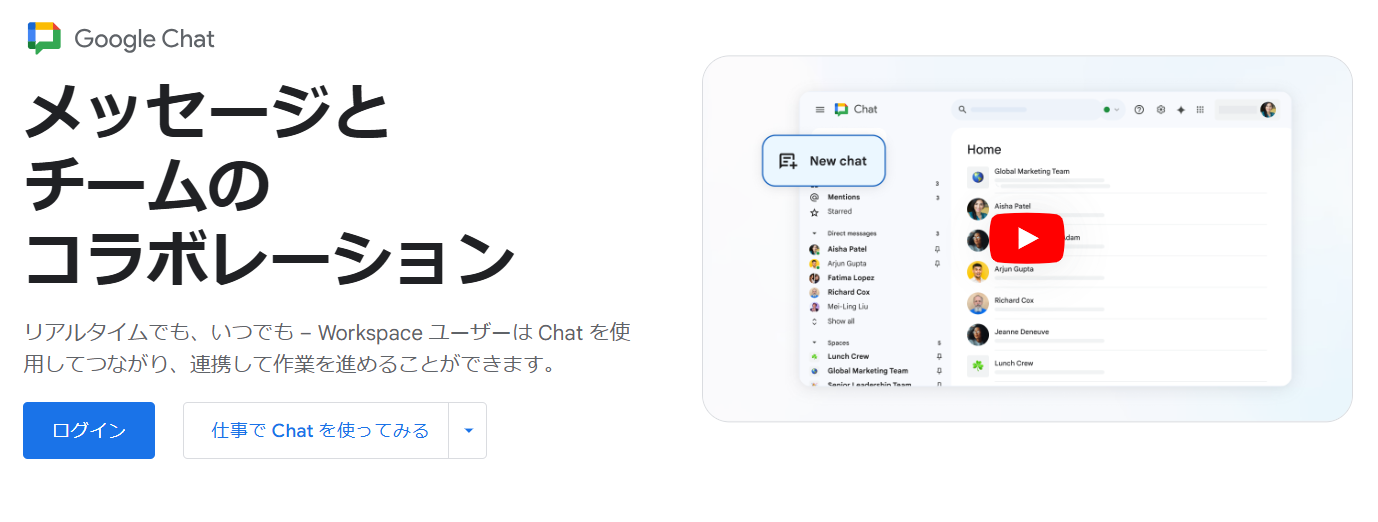Play the YouTube video preview
Viewport: 1378px width, 522px height.
[x=1027, y=239]
